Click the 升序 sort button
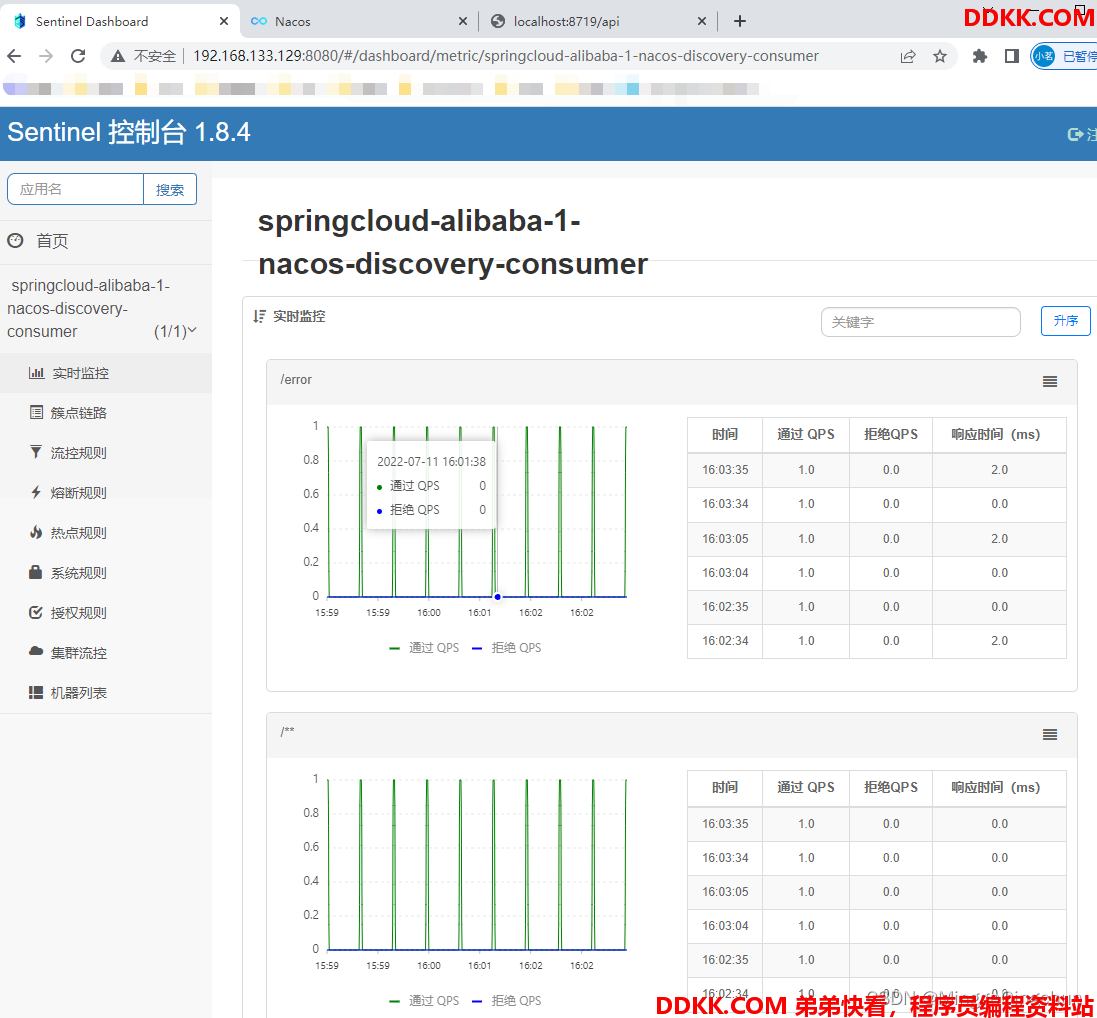The height and width of the screenshot is (1018, 1097). coord(1065,320)
